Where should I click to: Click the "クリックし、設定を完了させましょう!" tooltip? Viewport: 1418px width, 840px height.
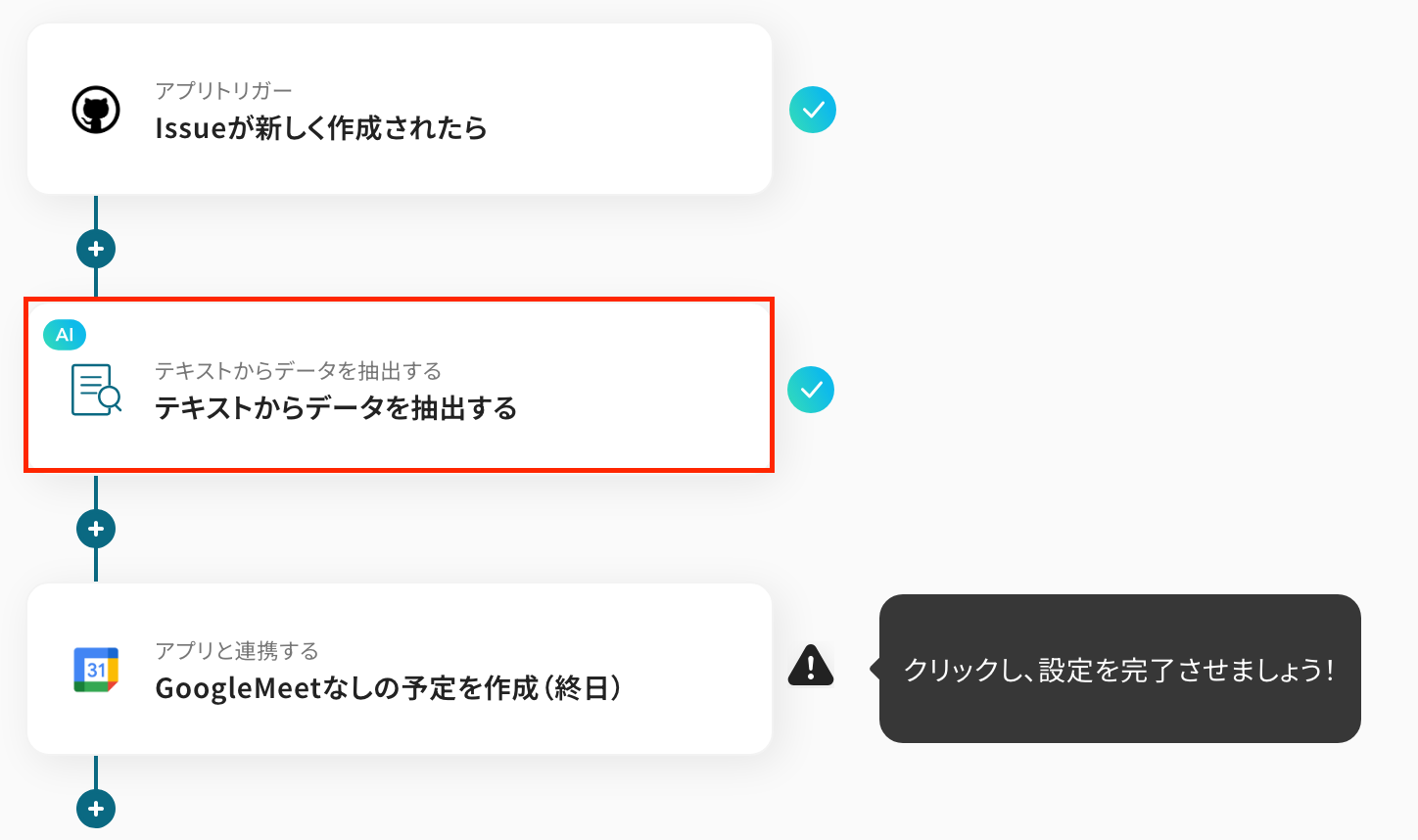1119,670
